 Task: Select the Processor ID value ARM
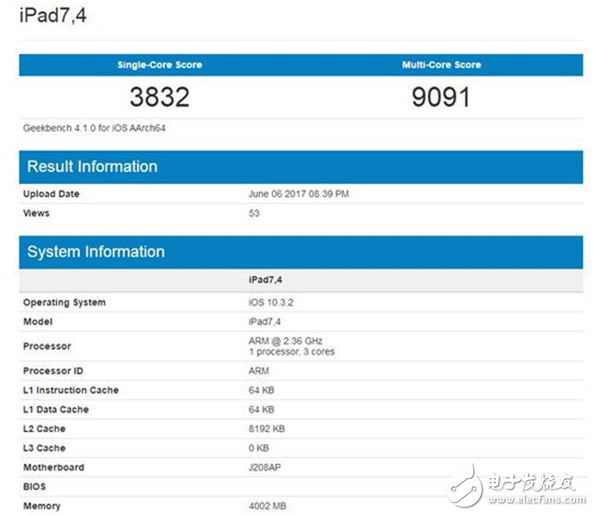tap(259, 371)
